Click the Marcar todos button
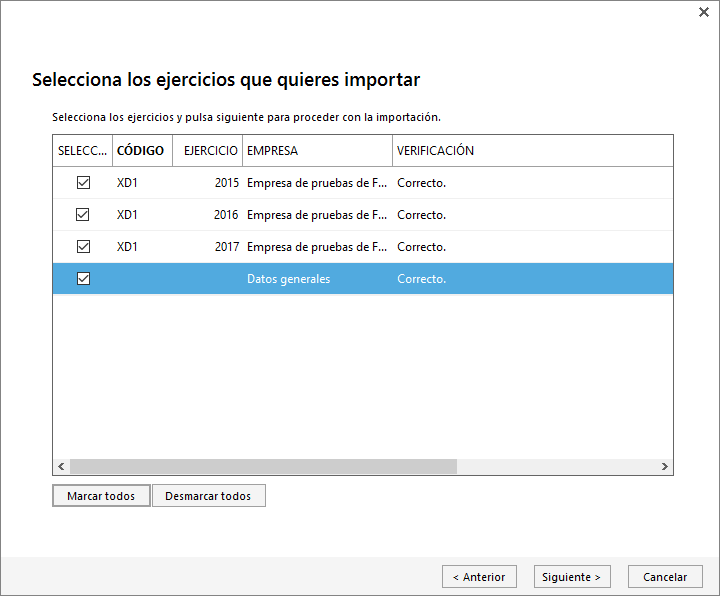The width and height of the screenshot is (720, 596). click(x=101, y=496)
